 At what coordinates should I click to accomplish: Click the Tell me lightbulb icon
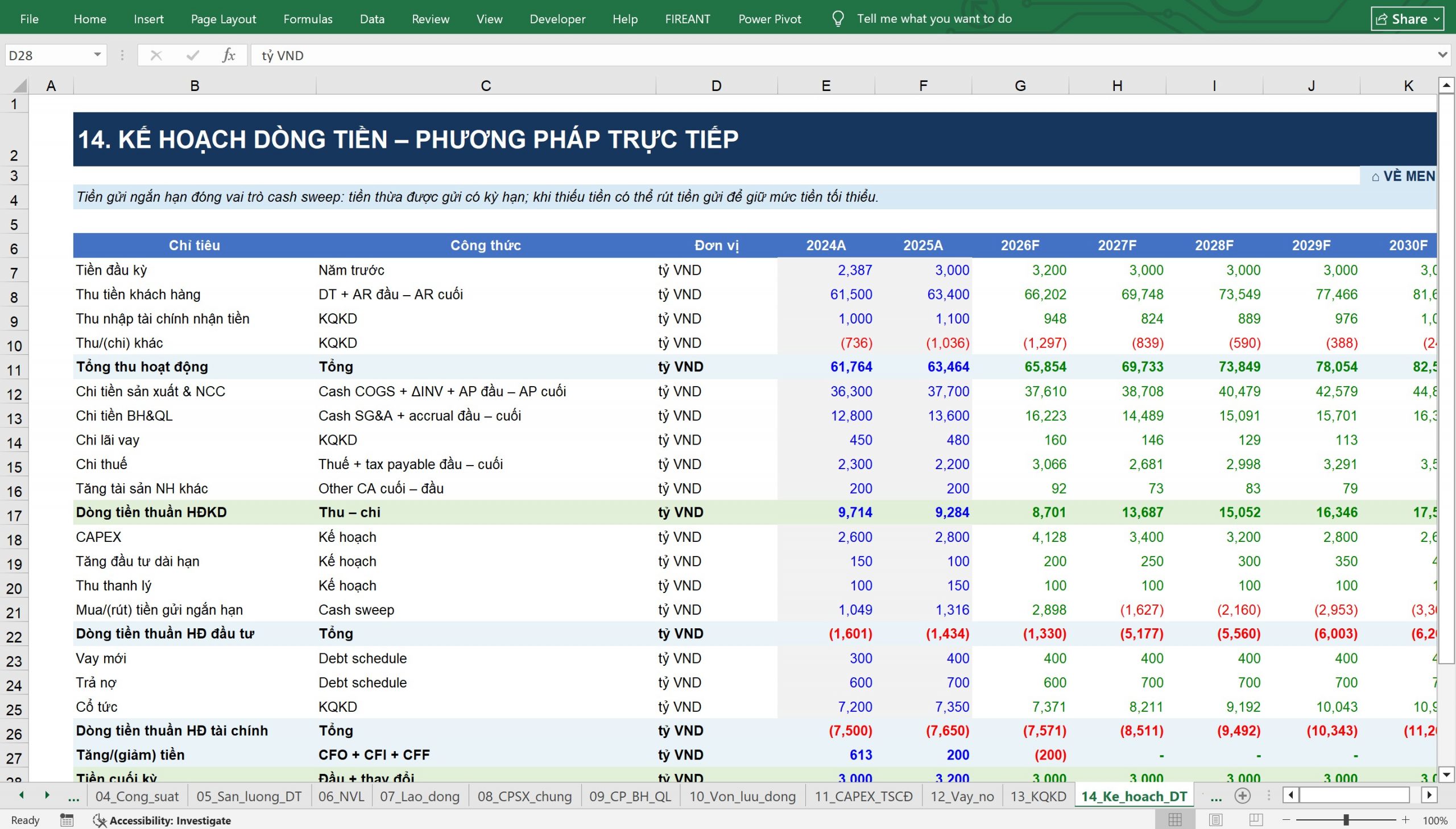[838, 19]
